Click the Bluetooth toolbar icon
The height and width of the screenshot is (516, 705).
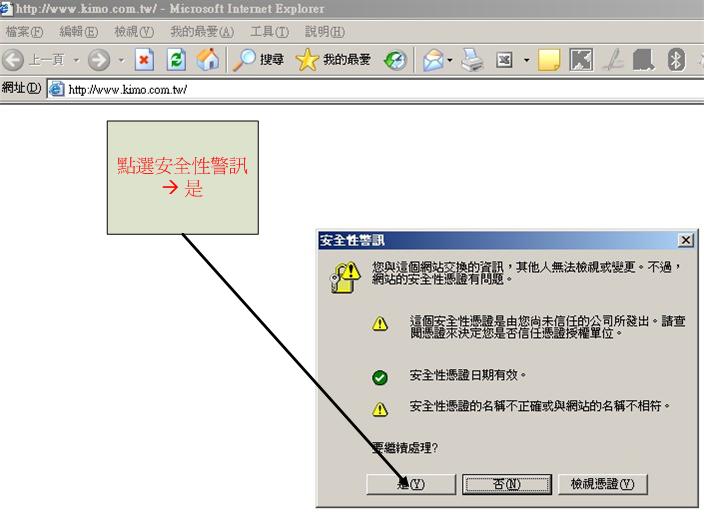coord(676,60)
